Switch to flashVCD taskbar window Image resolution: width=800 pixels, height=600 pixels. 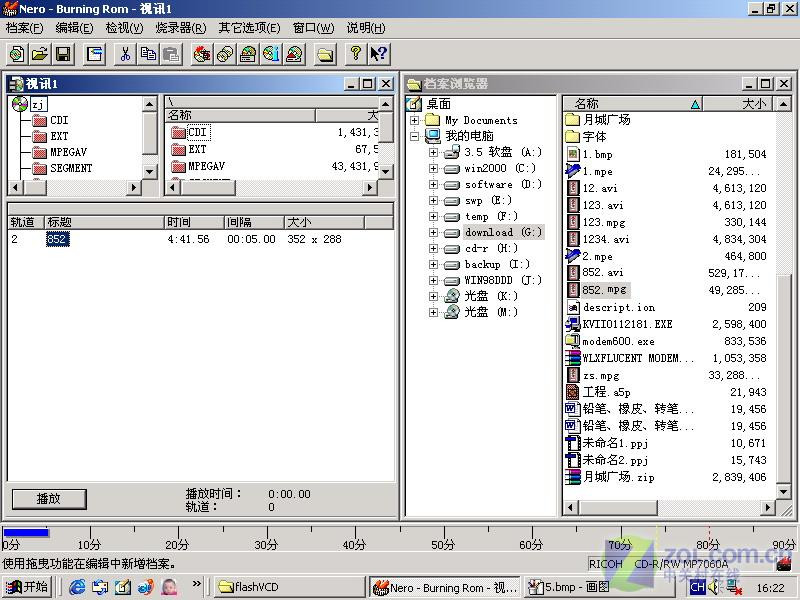pos(289,587)
